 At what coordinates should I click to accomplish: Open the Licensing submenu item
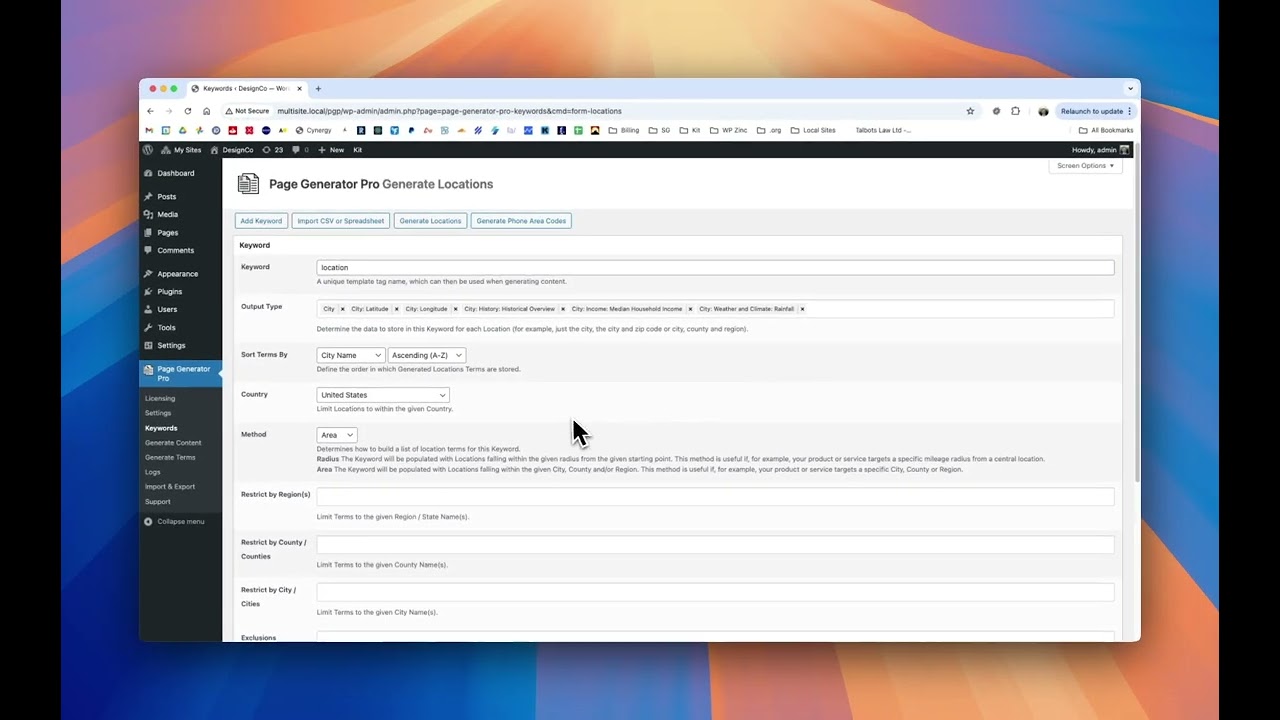(x=160, y=398)
